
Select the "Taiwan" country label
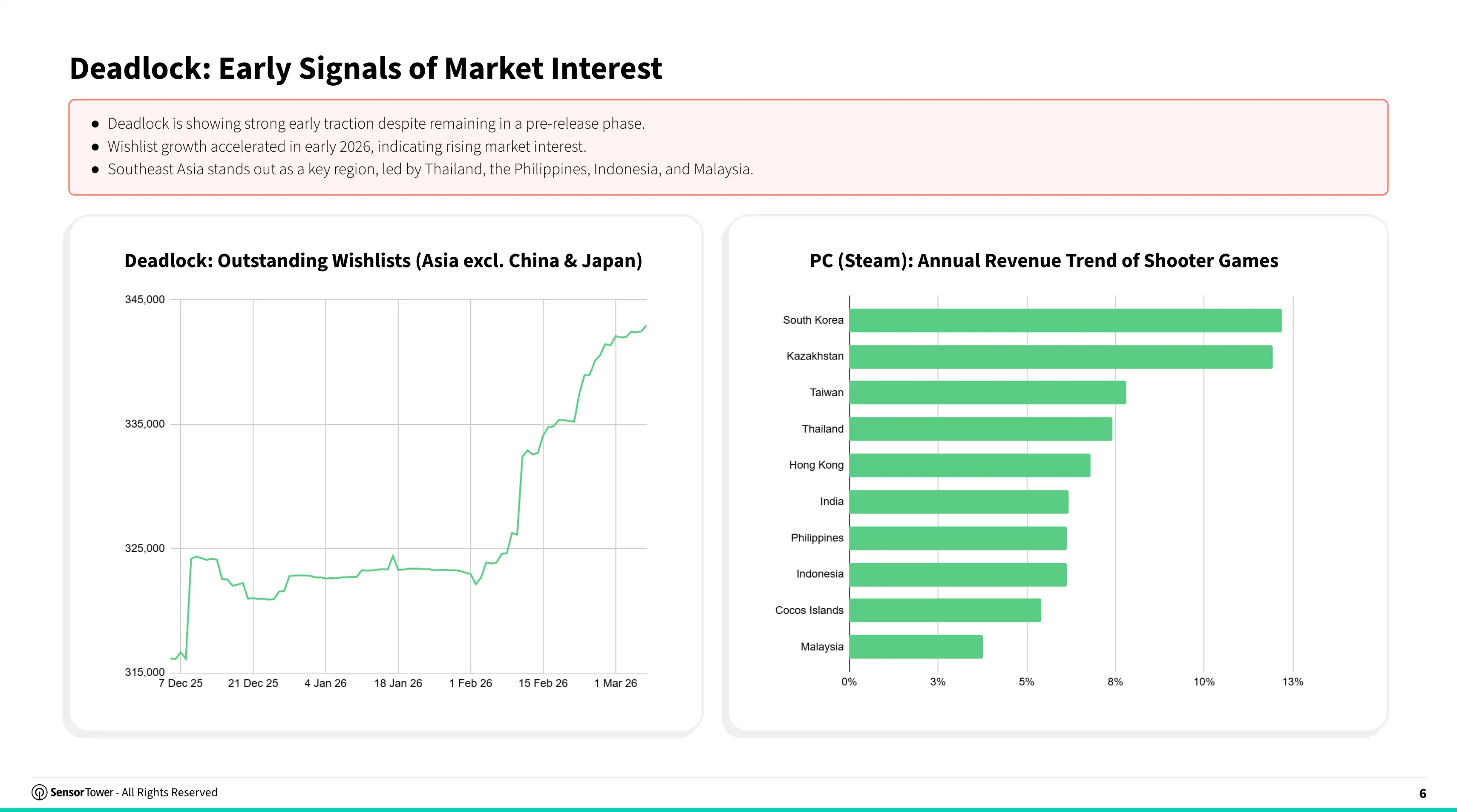[826, 392]
